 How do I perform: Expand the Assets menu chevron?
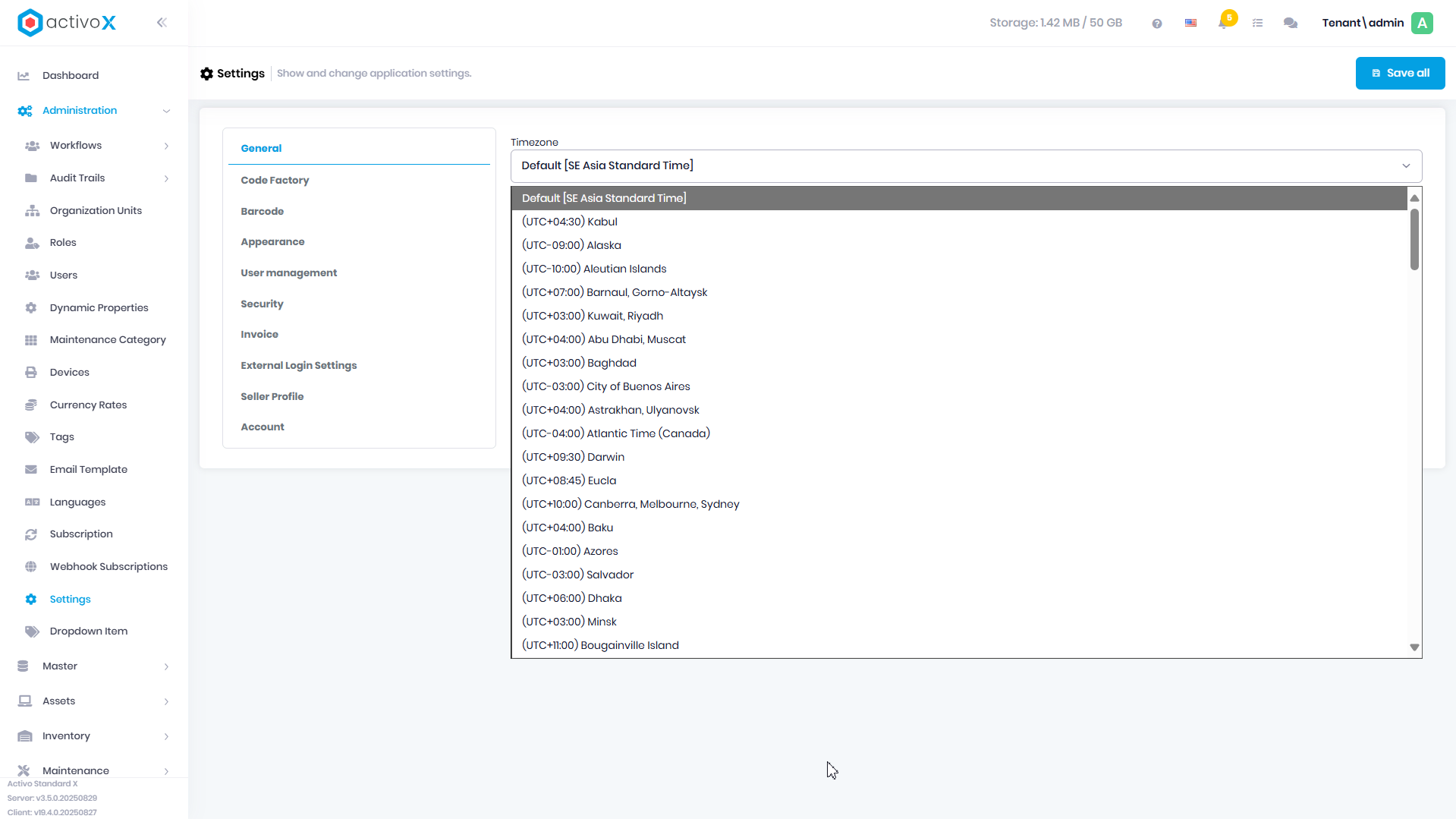pyautogui.click(x=166, y=701)
